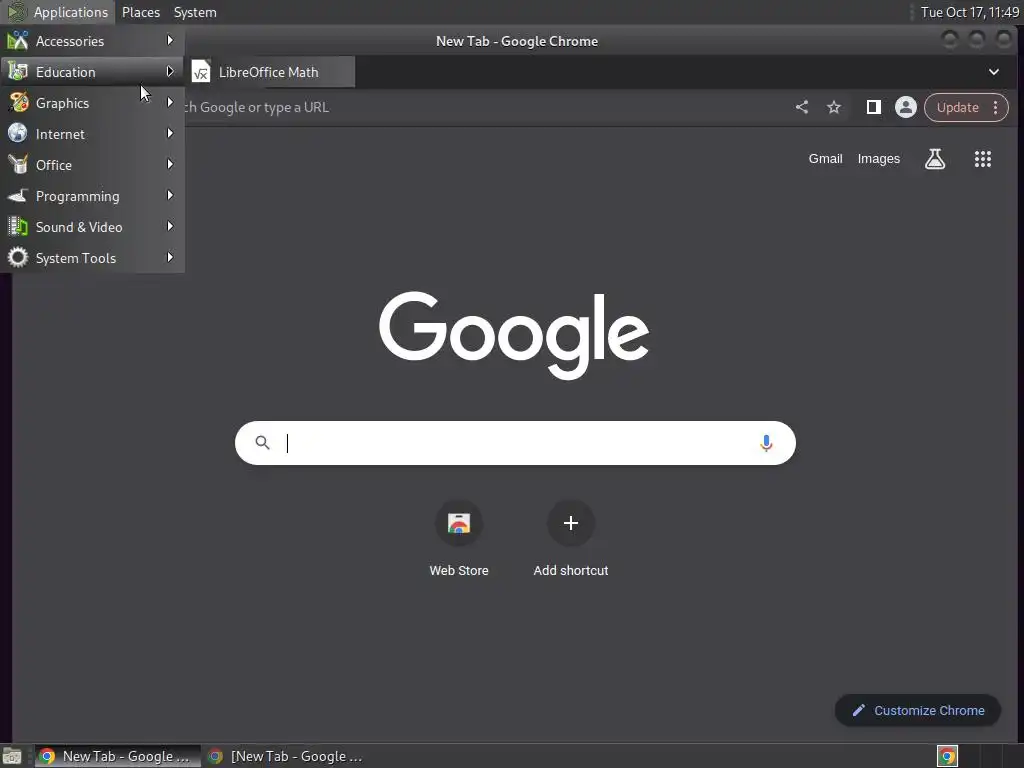The width and height of the screenshot is (1024, 768).
Task: Click the Education category icon
Action: tap(18, 71)
